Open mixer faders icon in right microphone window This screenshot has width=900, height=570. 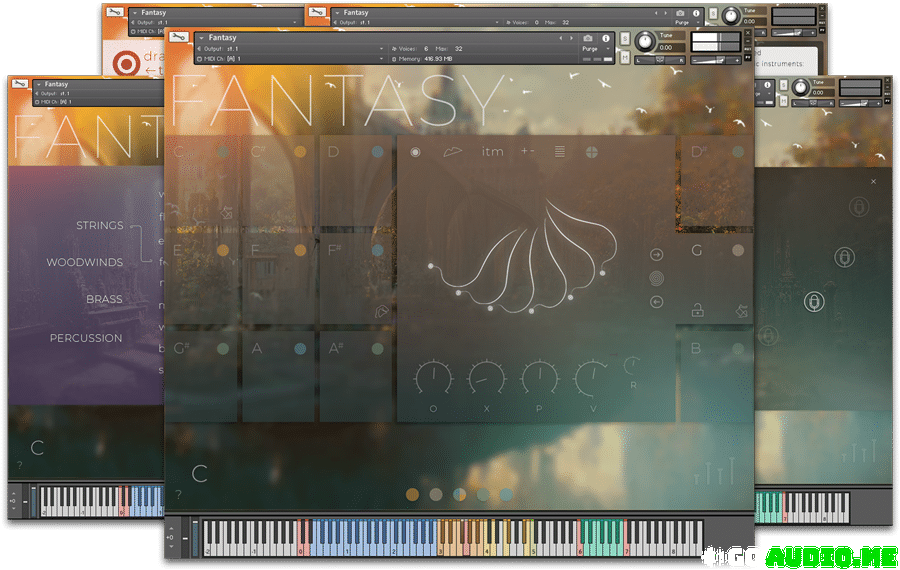point(859,452)
